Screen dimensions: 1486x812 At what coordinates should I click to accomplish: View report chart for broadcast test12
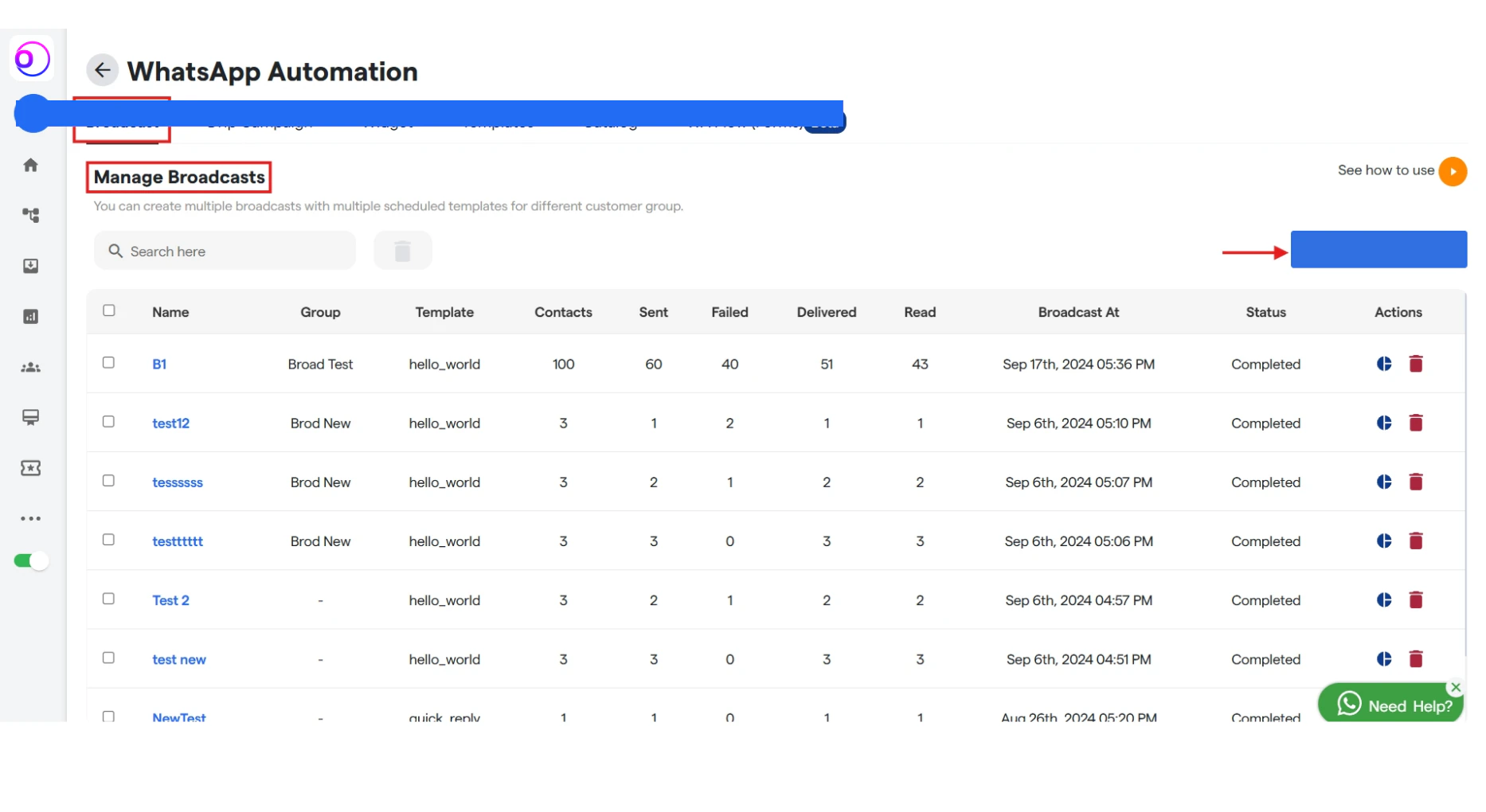click(x=1384, y=423)
